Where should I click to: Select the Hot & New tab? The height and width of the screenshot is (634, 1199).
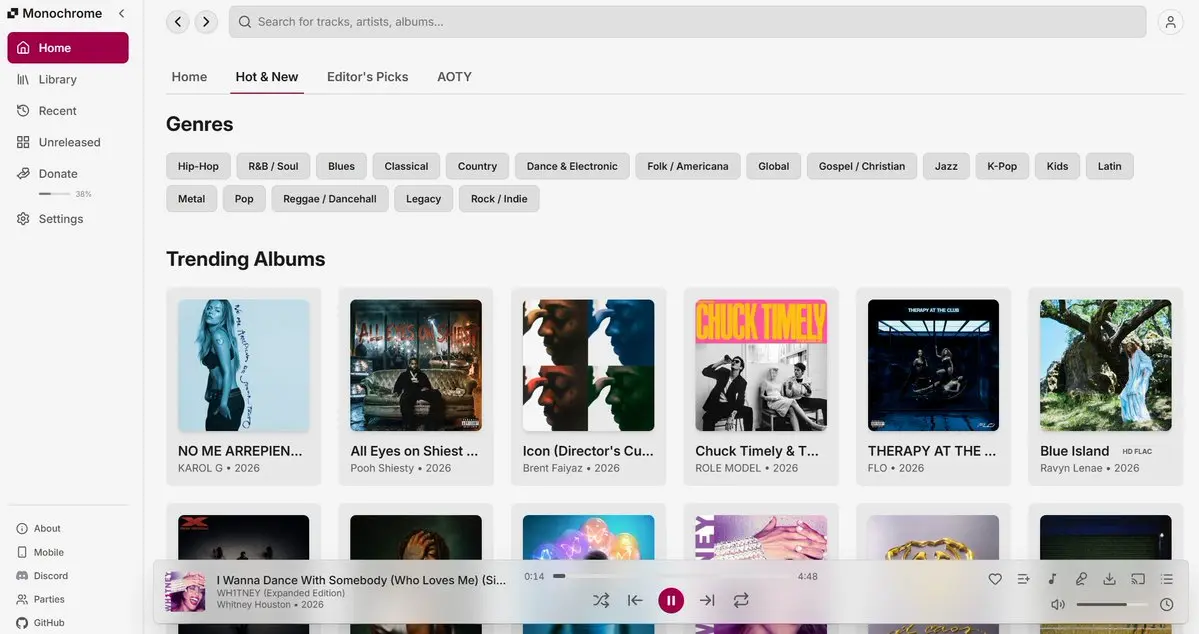[267, 76]
